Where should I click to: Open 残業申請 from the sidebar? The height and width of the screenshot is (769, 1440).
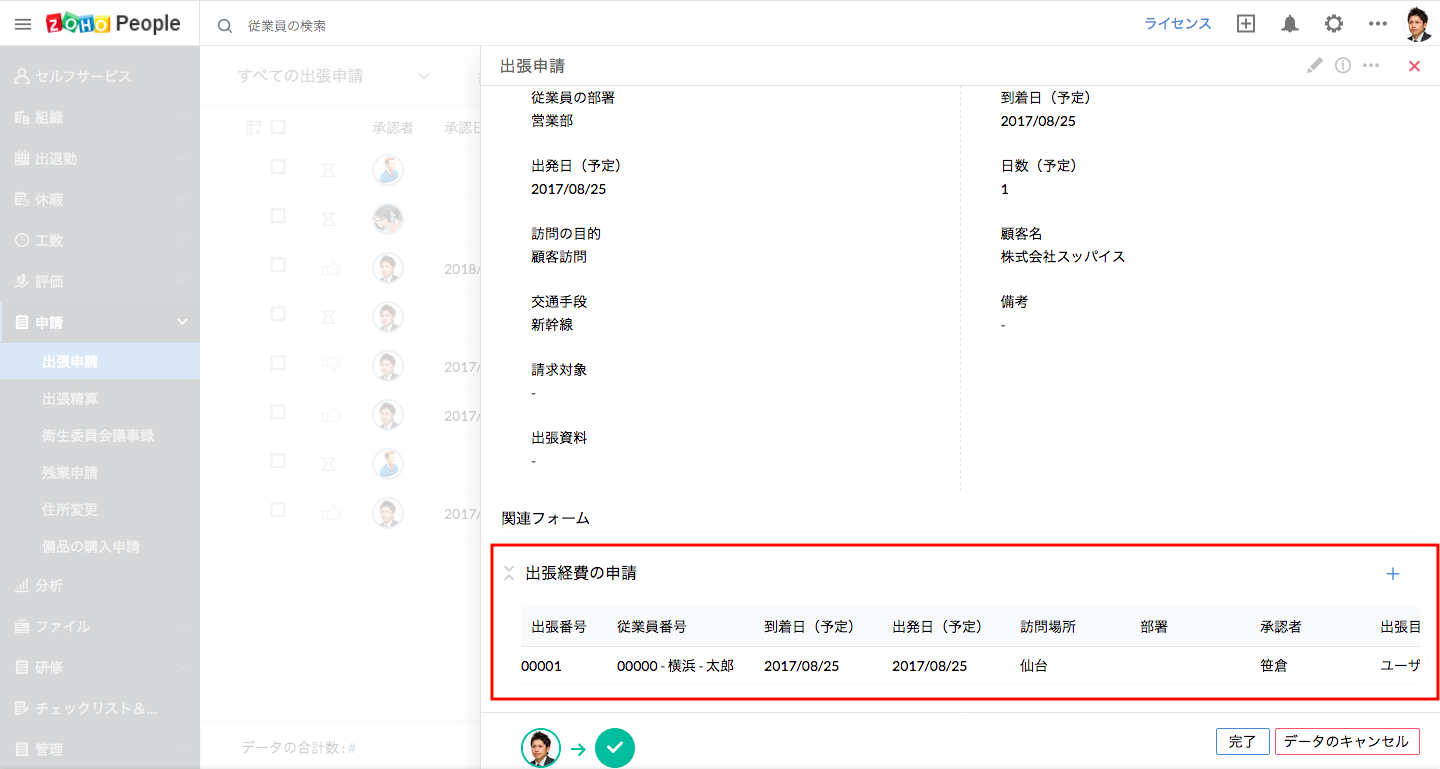point(70,472)
